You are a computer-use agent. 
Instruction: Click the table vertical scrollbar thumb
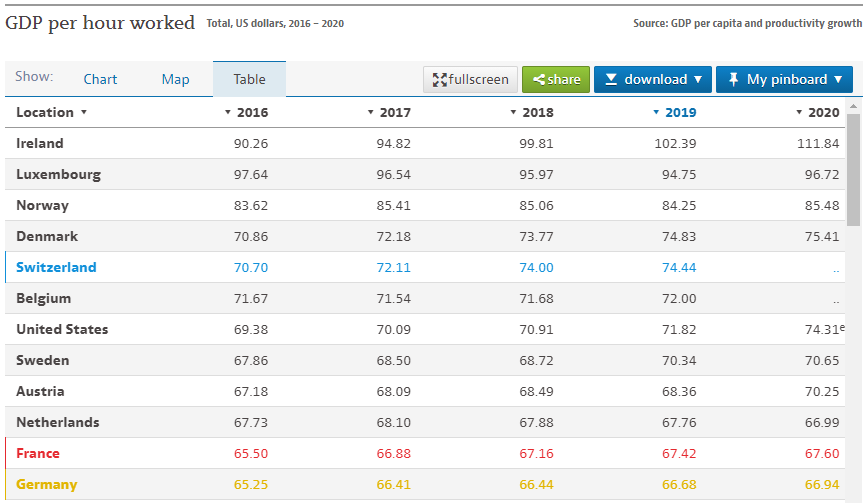853,169
